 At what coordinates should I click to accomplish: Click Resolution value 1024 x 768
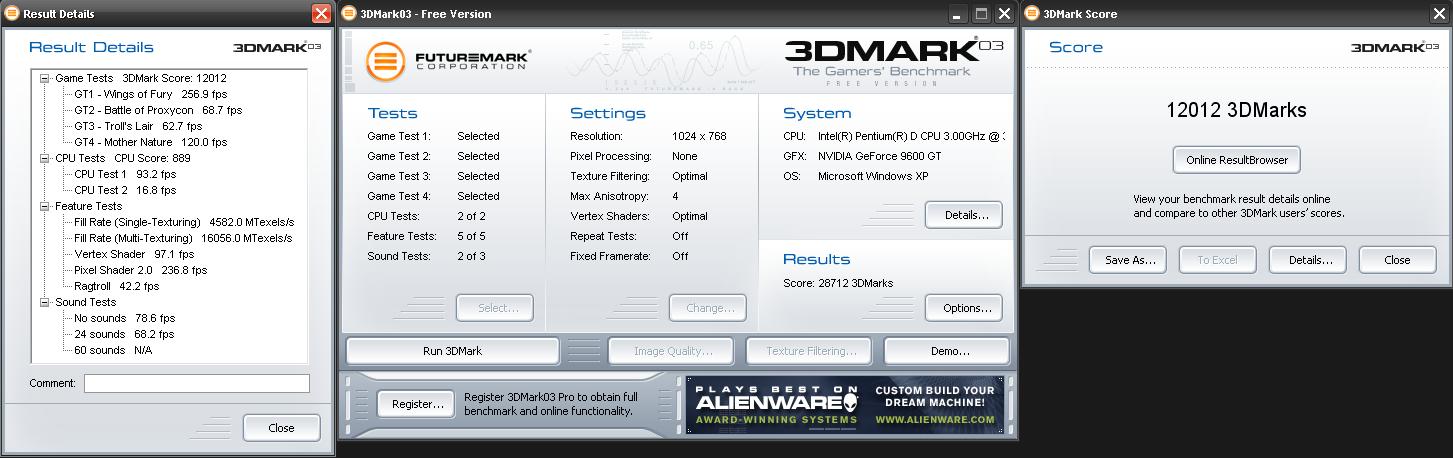click(699, 136)
